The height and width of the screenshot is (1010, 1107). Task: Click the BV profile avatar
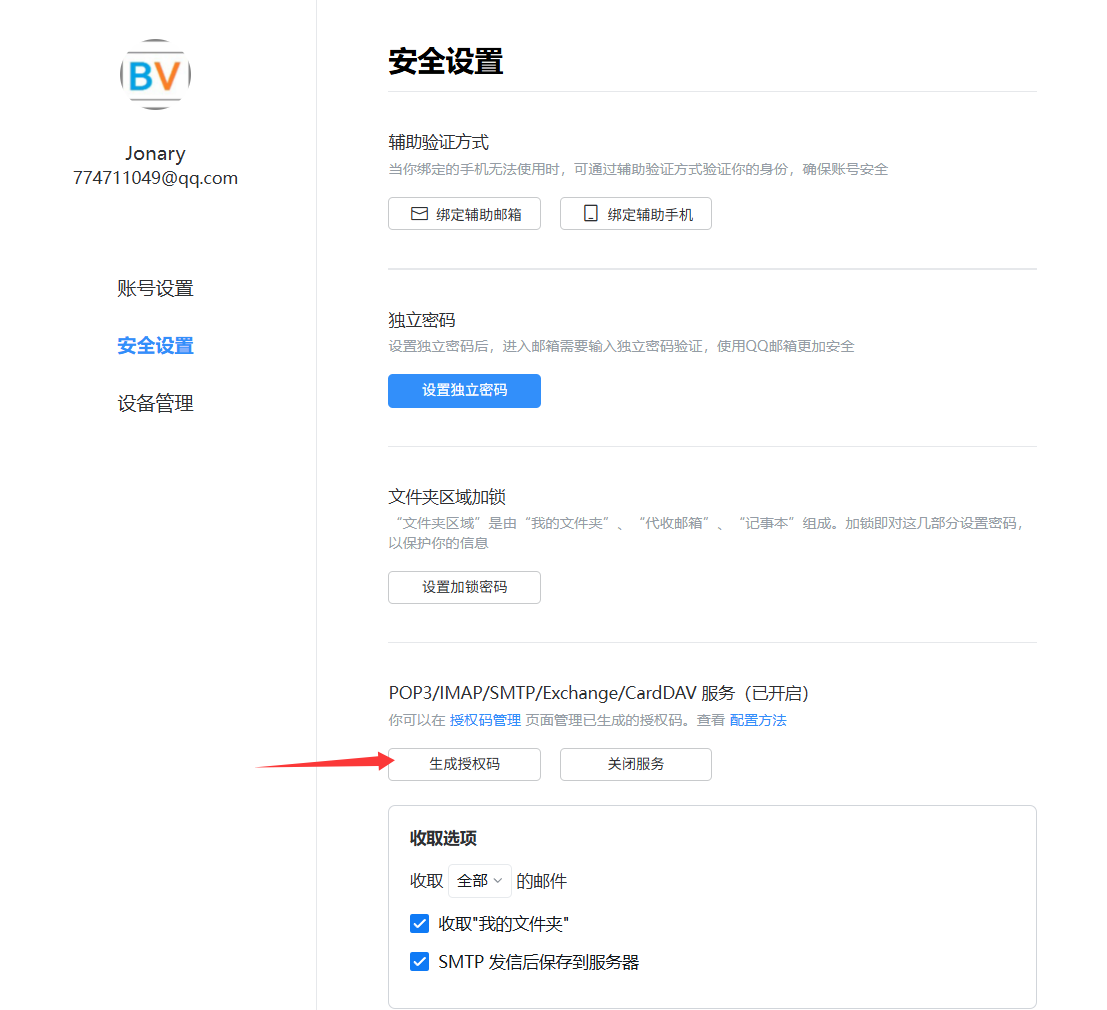(x=155, y=74)
